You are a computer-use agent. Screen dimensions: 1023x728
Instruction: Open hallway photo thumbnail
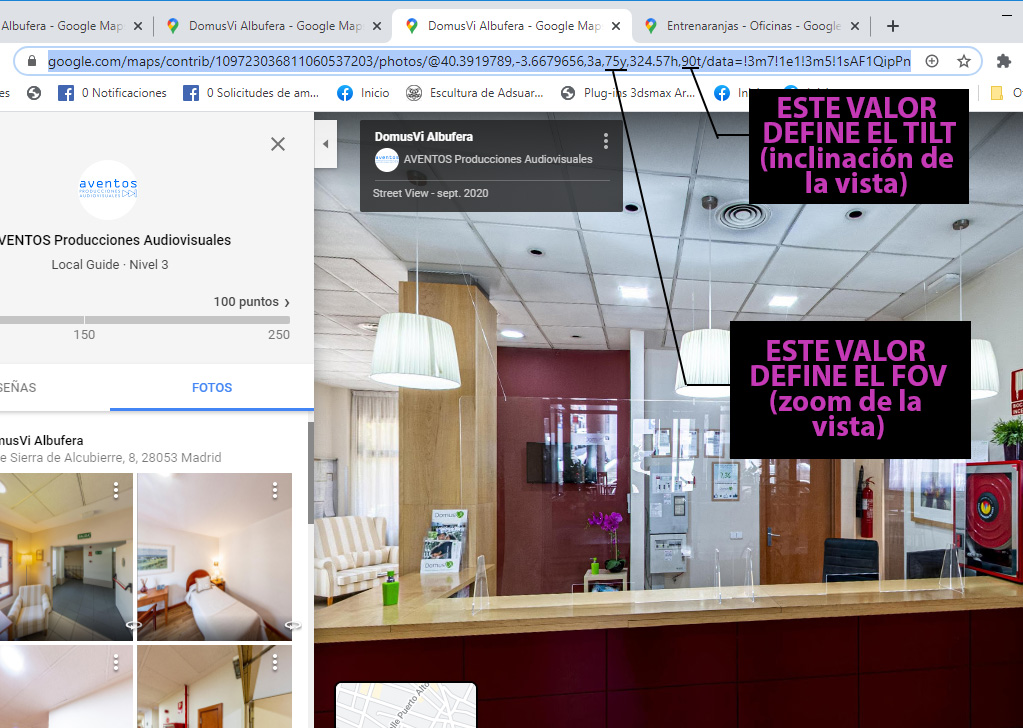[66, 556]
